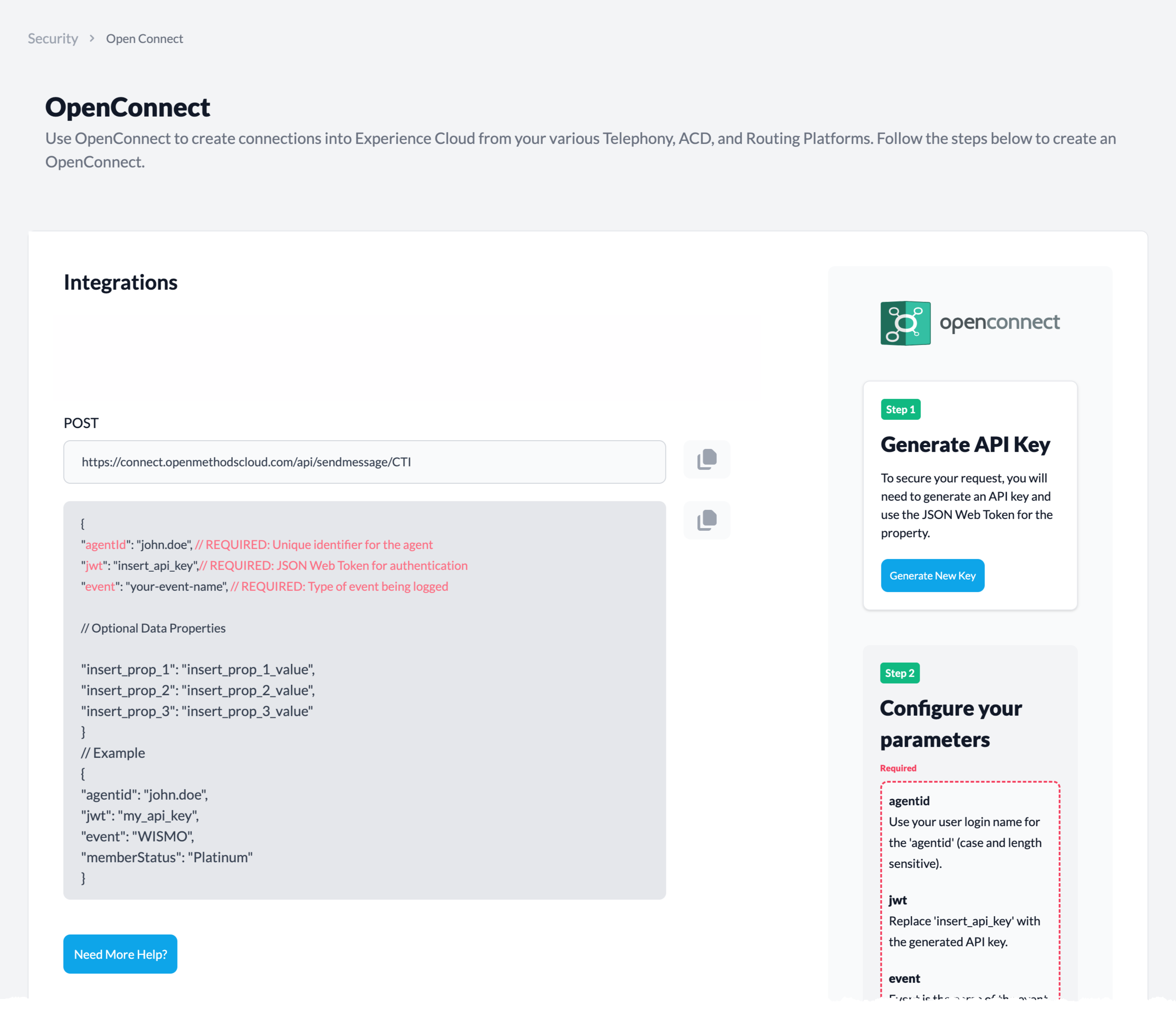
Task: Focus the sendmessage/CTI URL field
Action: coord(364,462)
